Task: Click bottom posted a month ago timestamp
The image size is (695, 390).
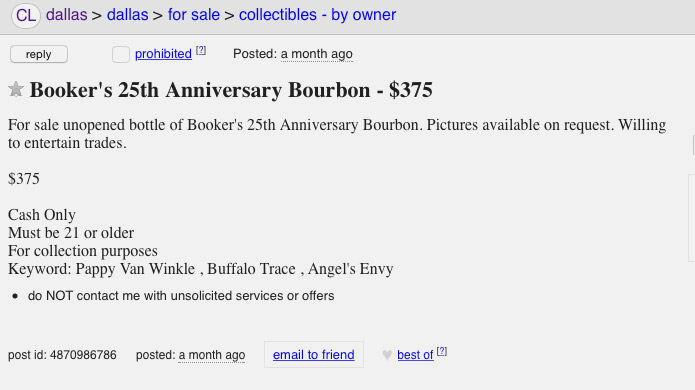Action: click(x=211, y=355)
